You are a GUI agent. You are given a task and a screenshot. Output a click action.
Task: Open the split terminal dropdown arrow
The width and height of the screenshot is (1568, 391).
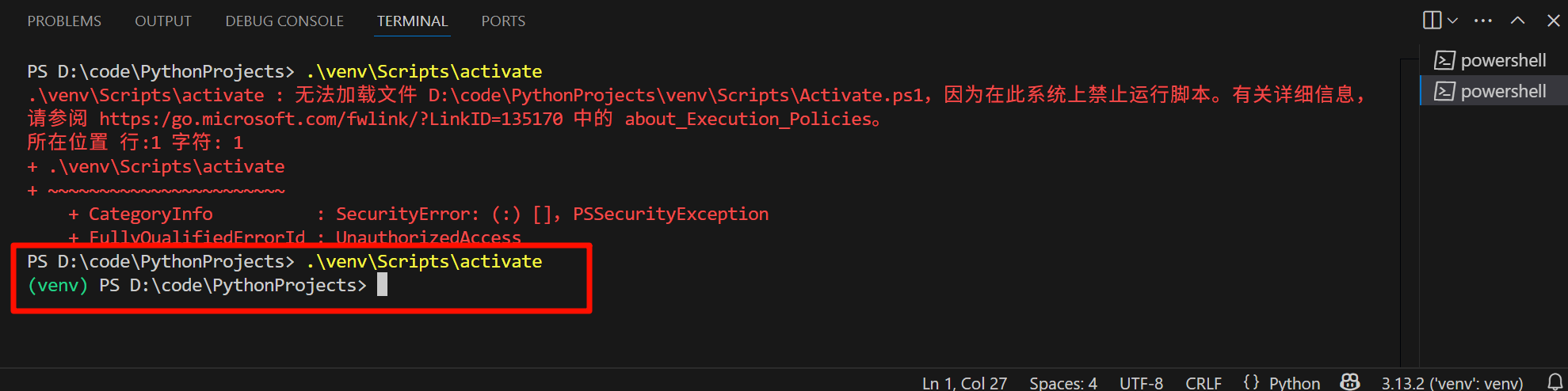1452,21
